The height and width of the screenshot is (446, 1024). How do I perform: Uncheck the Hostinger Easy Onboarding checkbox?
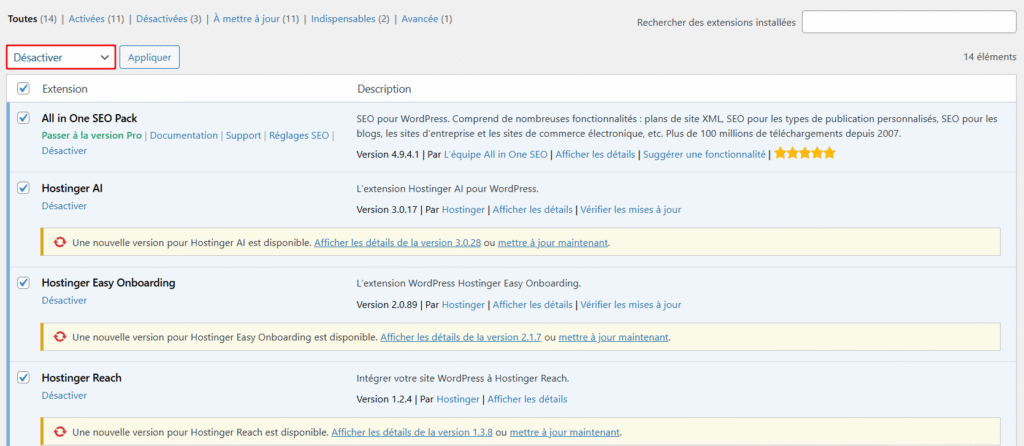point(24,283)
